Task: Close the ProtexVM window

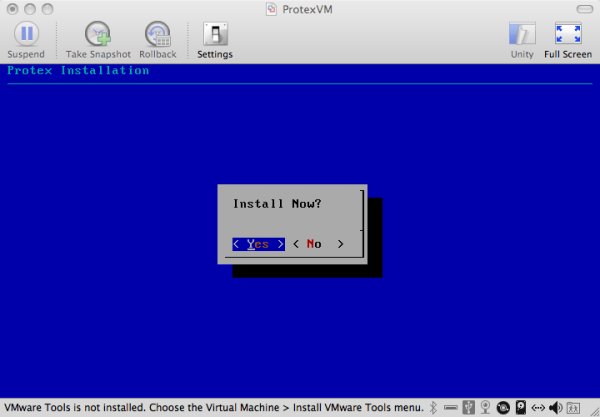Action: pos(12,9)
